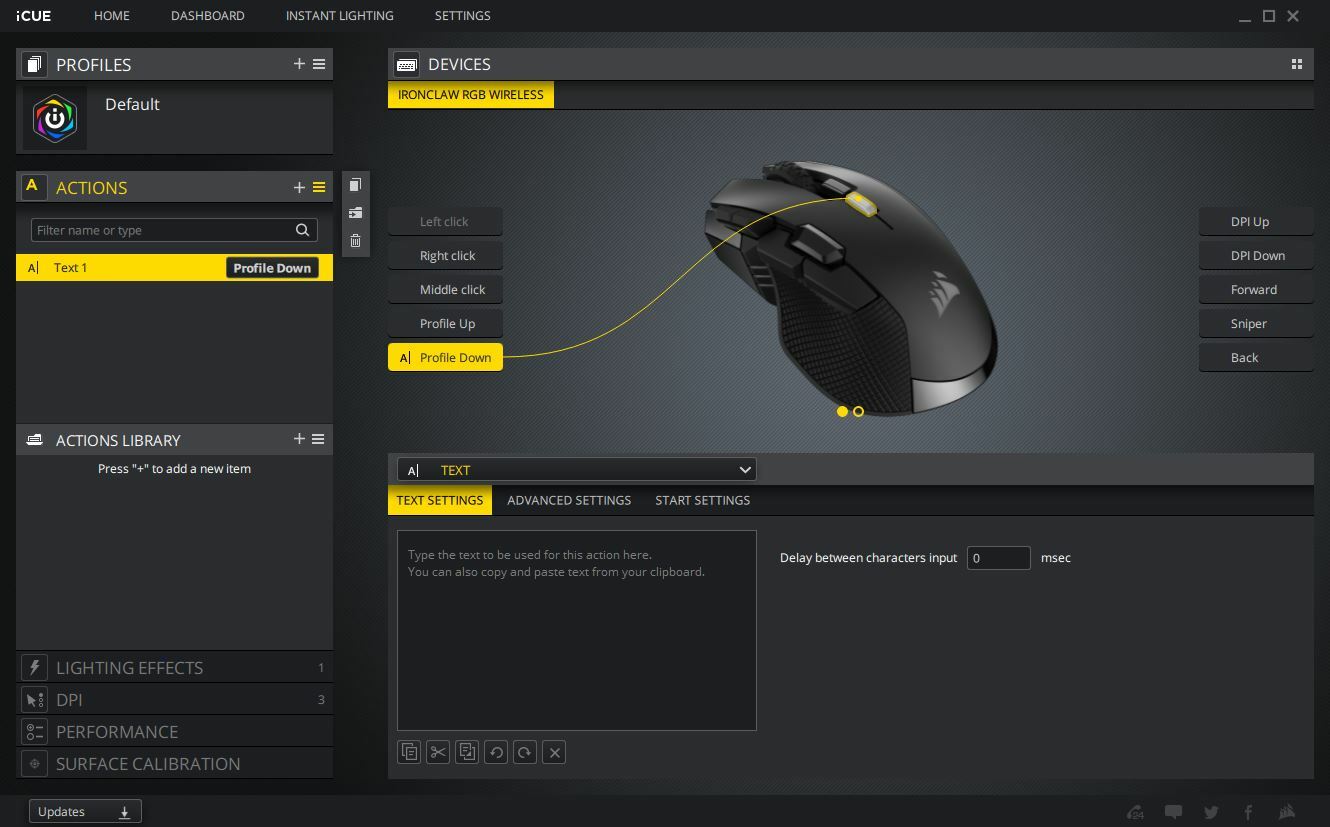Click the Sniper button assignment
Image resolution: width=1330 pixels, height=827 pixels.
(1256, 323)
